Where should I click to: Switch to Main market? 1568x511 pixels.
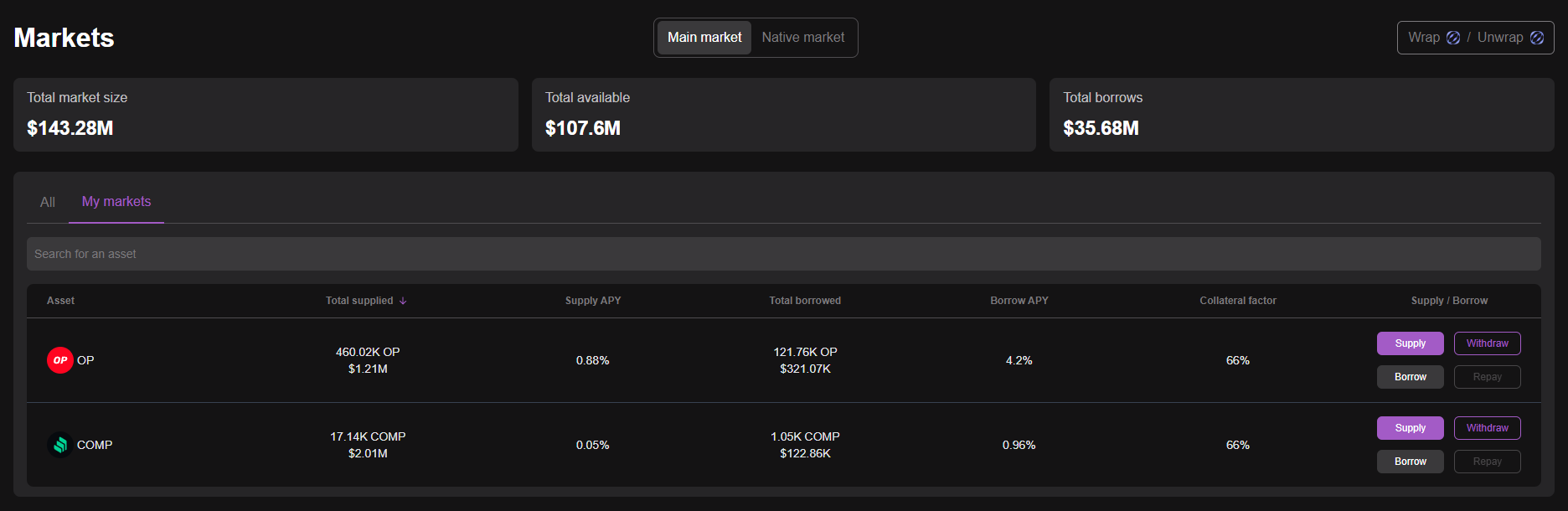pos(704,38)
